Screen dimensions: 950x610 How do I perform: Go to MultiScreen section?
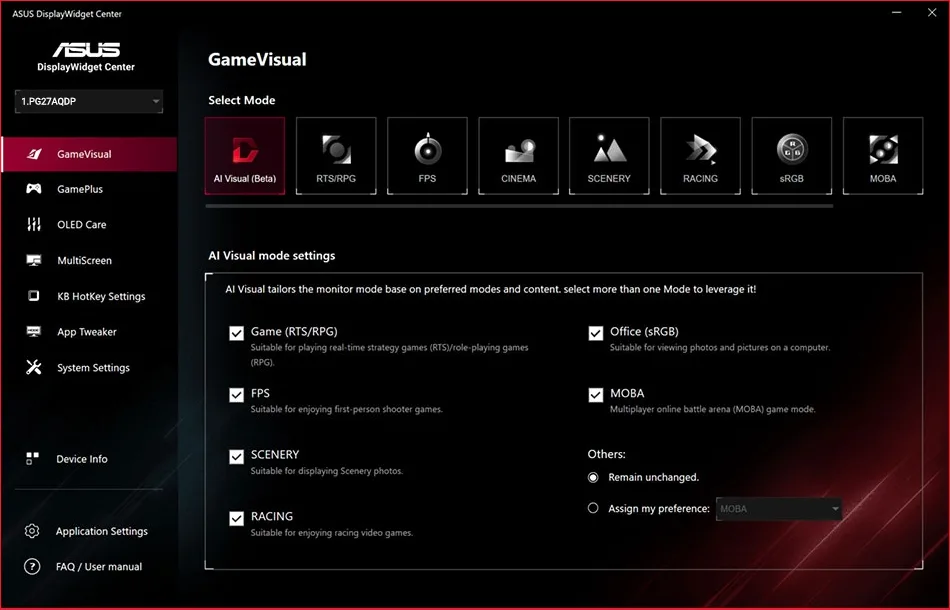point(84,260)
